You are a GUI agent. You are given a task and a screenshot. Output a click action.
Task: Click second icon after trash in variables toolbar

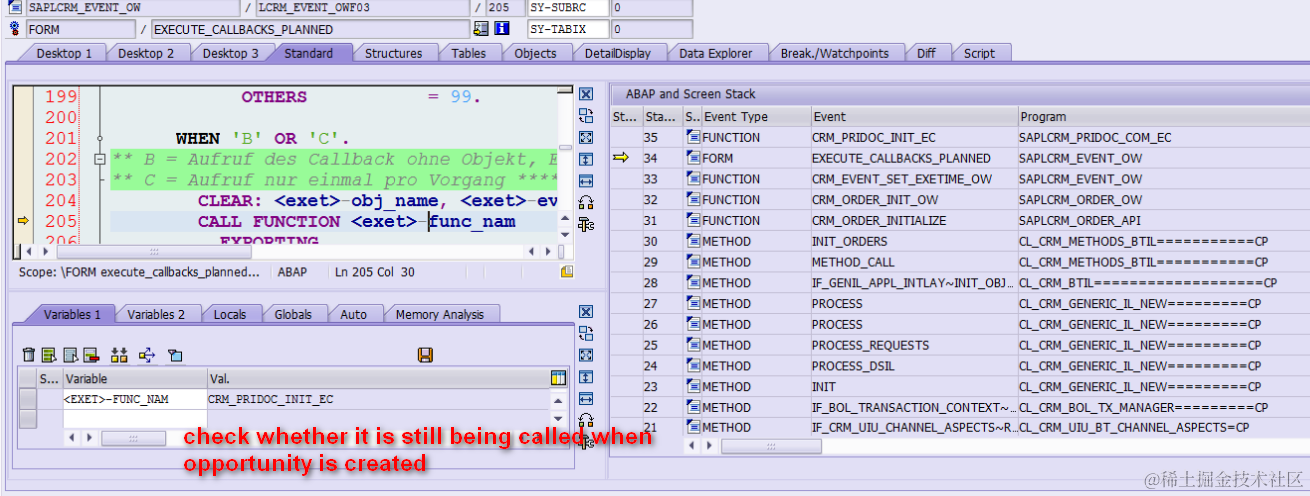coord(70,355)
